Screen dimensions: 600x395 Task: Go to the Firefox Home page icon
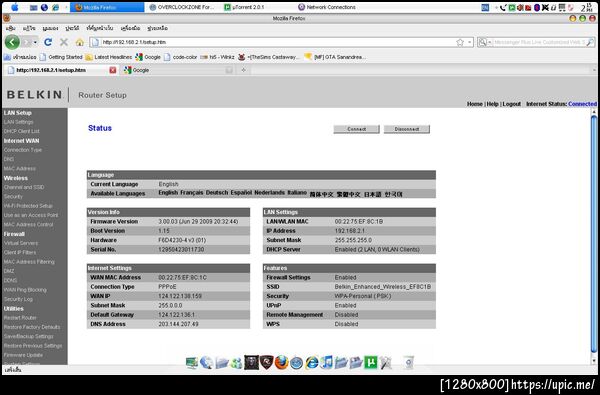coord(80,42)
